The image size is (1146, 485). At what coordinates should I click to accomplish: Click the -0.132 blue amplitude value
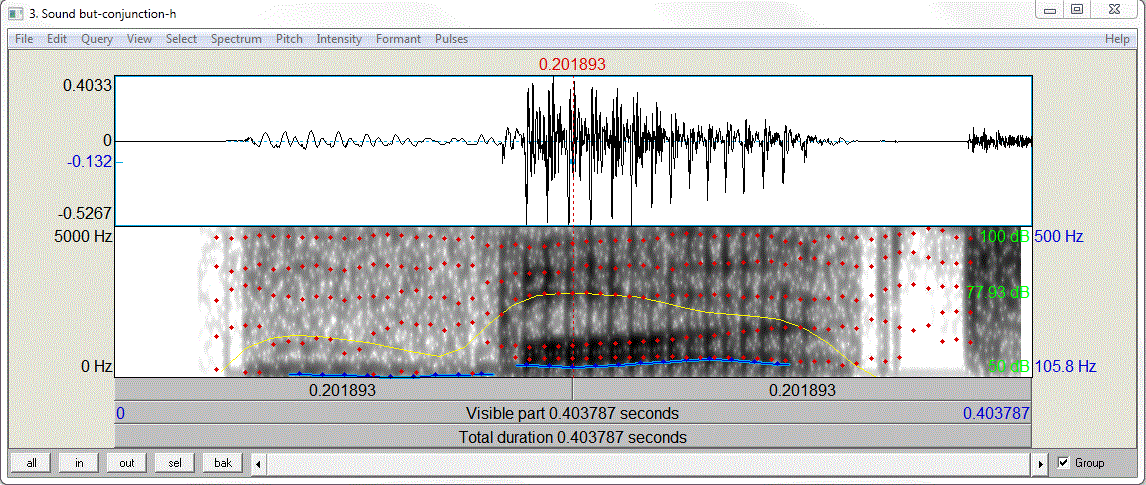click(89, 161)
